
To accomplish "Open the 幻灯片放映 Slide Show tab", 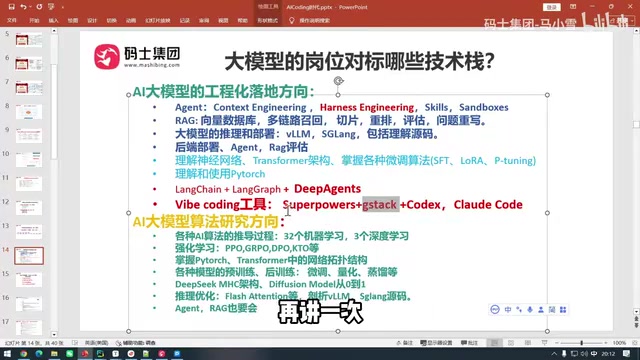I will pos(158,20).
